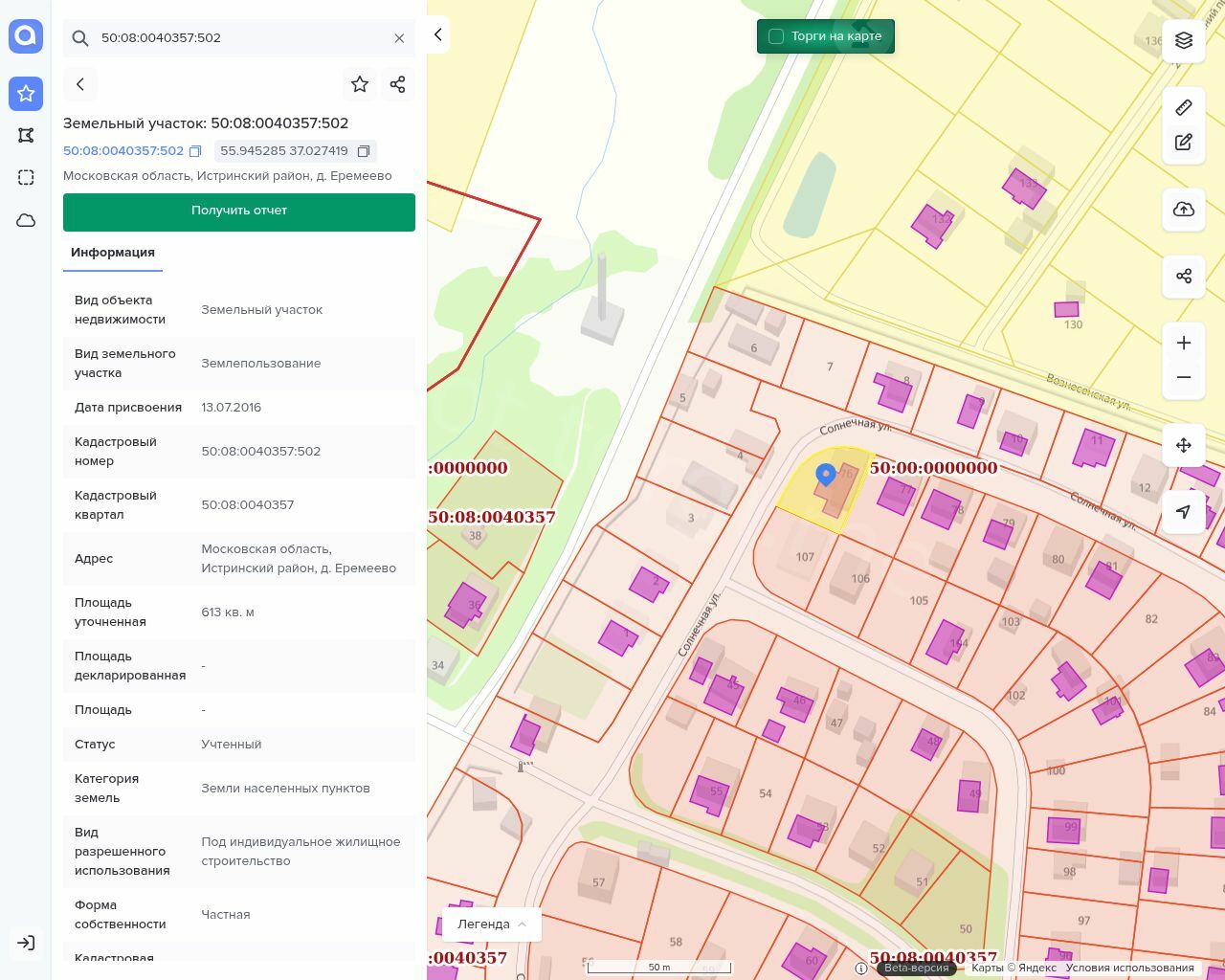Select the ruler measurement tool
1225x980 pixels.
click(1184, 107)
